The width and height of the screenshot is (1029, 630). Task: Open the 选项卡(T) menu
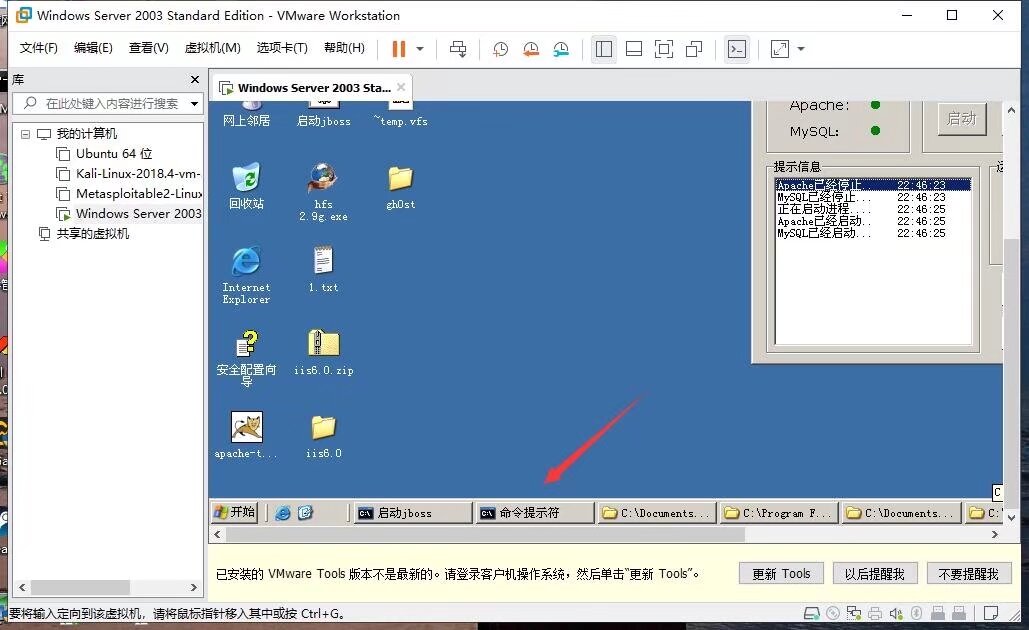tap(282, 48)
